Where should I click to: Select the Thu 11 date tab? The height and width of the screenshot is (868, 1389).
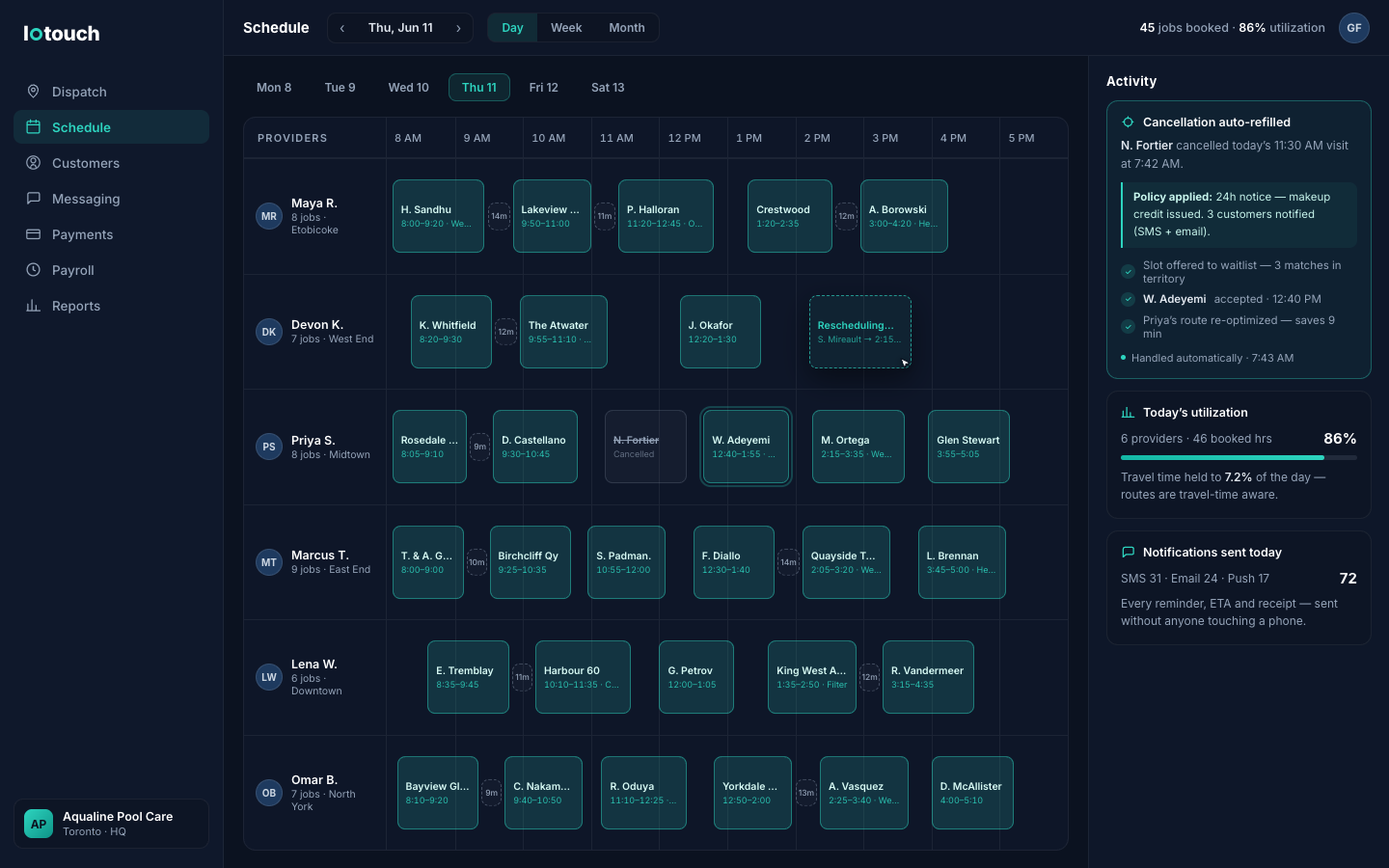point(479,88)
